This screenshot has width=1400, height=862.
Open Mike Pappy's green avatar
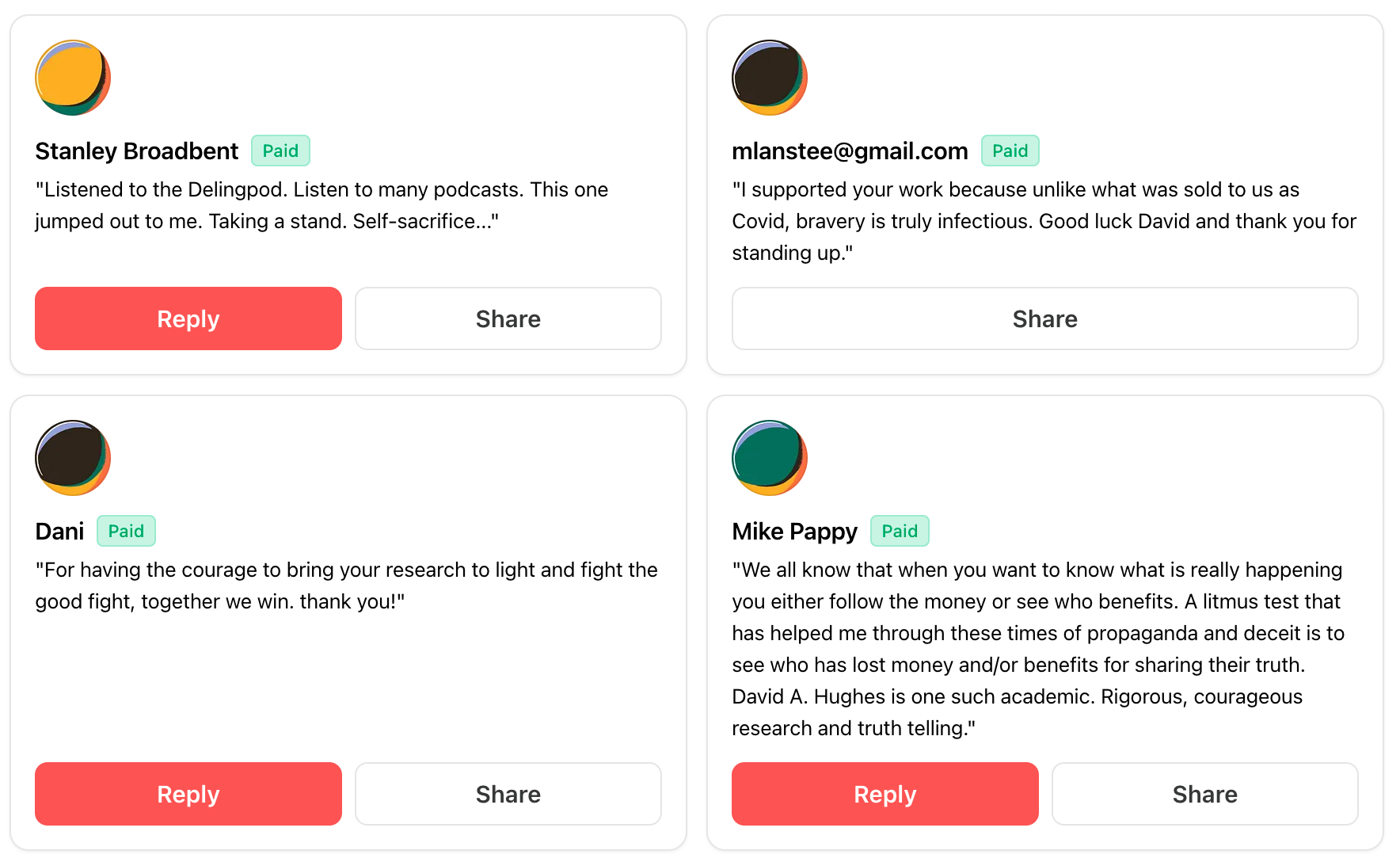pyautogui.click(x=770, y=458)
